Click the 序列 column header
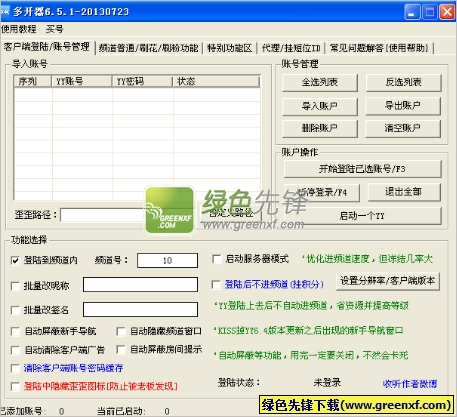 (x=33, y=81)
